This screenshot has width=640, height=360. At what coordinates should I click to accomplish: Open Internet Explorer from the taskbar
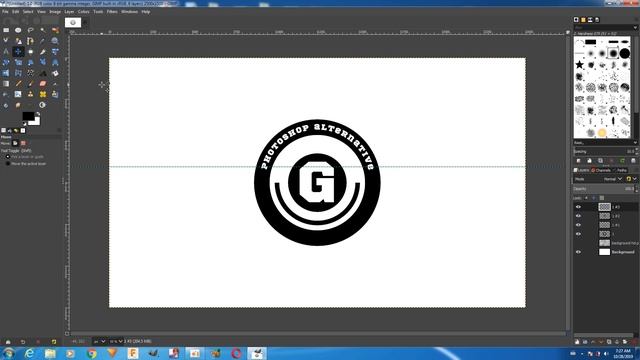tap(29, 353)
